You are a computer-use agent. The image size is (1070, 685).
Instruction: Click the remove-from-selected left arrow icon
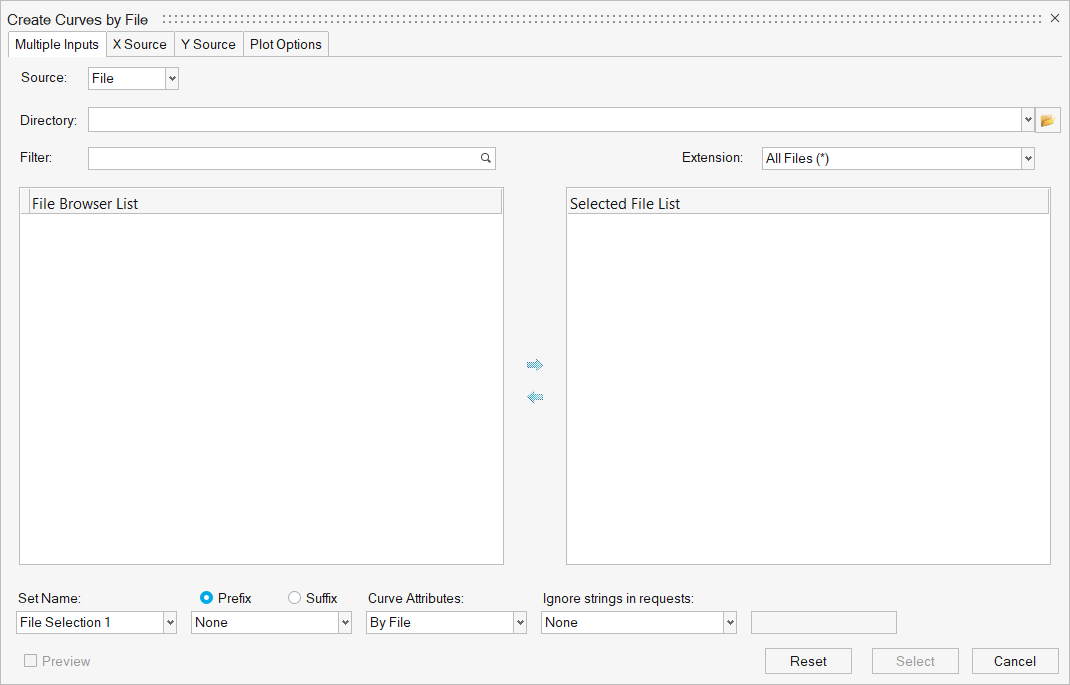tap(535, 397)
